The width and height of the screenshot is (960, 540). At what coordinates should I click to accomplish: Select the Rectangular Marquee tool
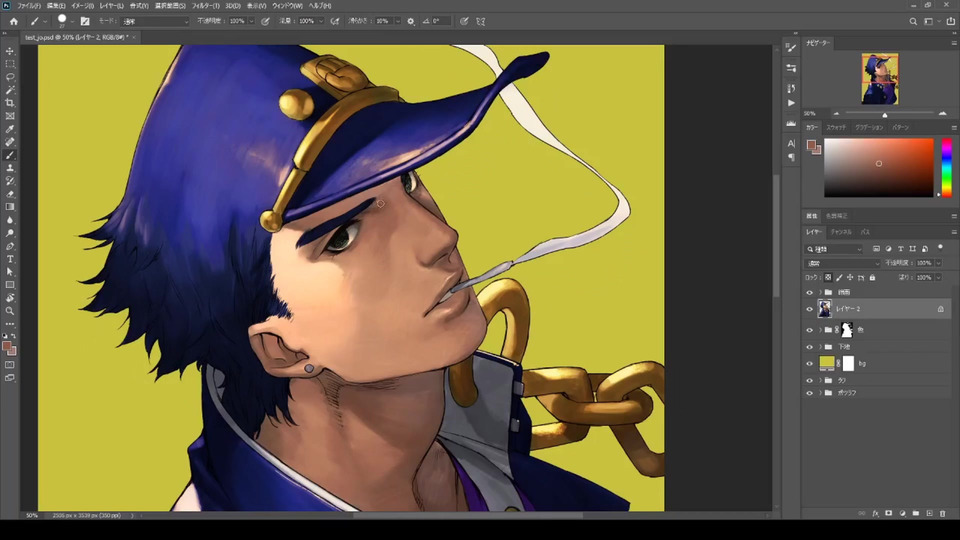10,64
